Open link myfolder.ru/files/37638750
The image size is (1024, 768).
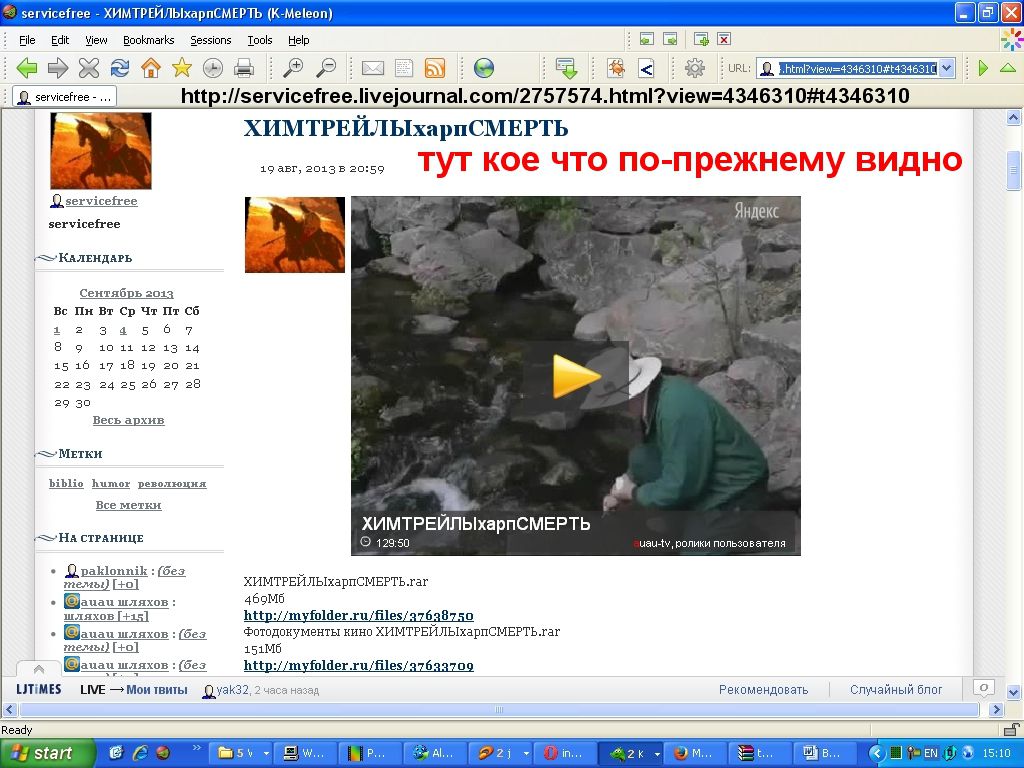pos(359,615)
